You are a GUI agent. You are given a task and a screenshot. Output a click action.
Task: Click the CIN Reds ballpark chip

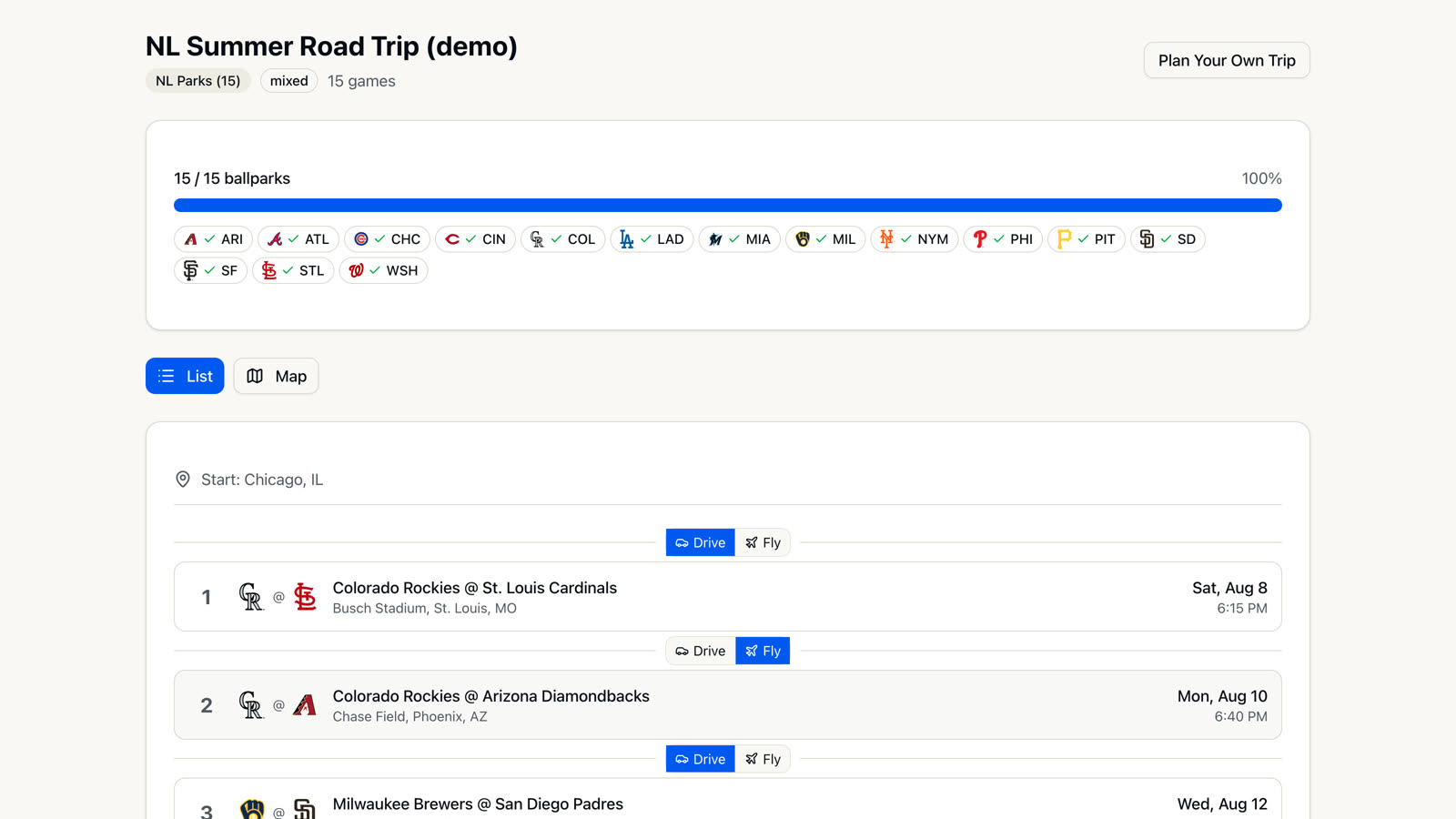[x=475, y=239]
